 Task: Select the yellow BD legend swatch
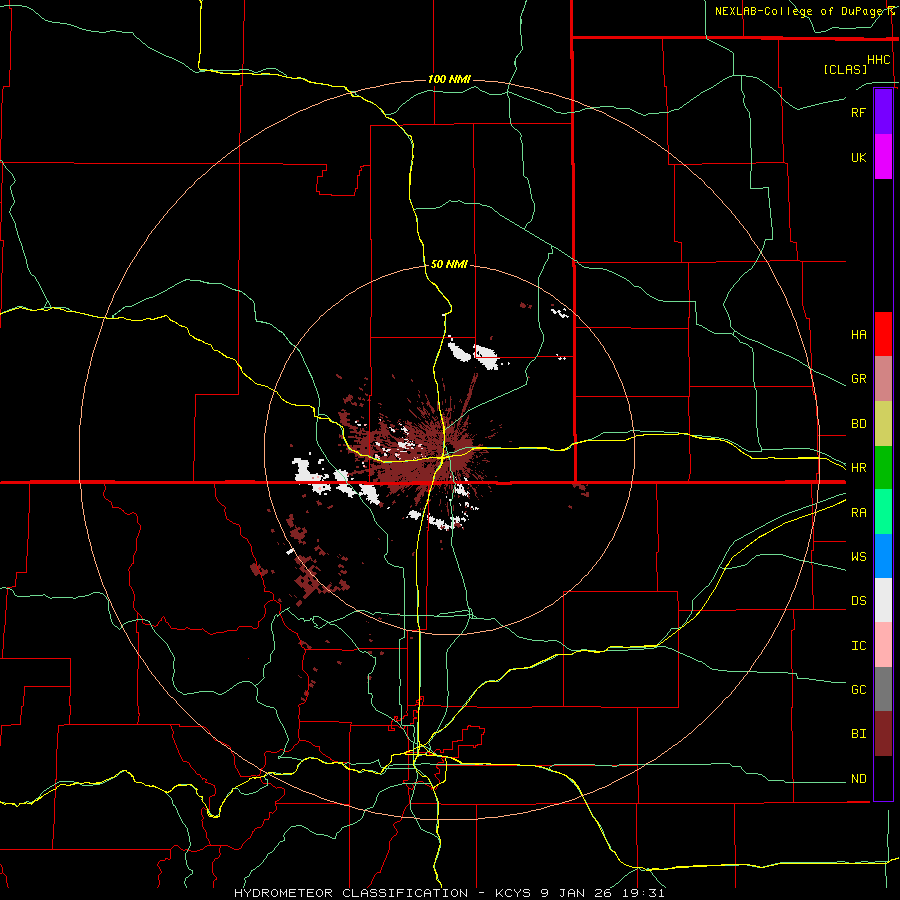point(883,424)
